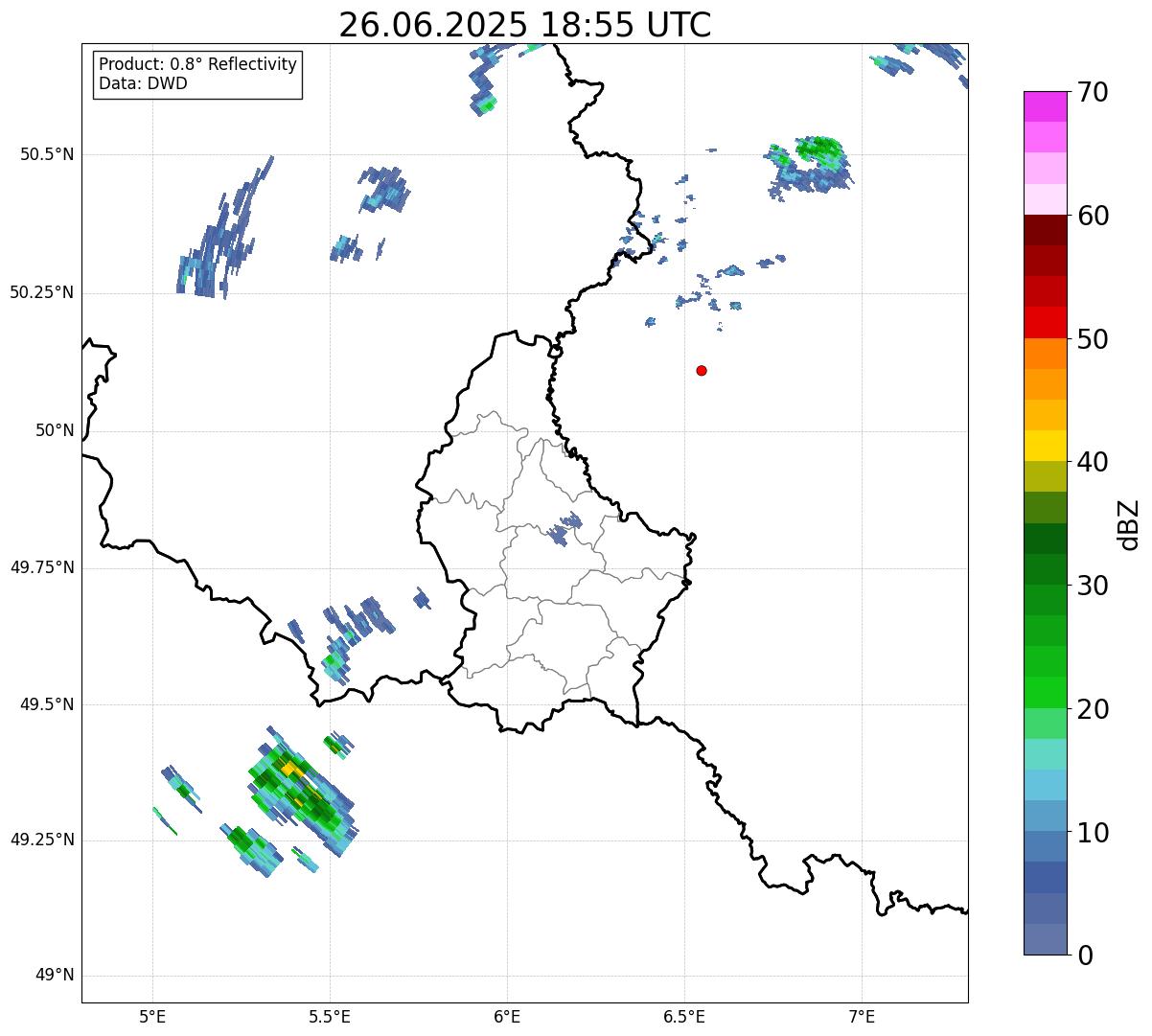The height and width of the screenshot is (1036, 1152).
Task: Click the long blue echo streak near 50.35°N 5.2°E
Action: (226, 228)
